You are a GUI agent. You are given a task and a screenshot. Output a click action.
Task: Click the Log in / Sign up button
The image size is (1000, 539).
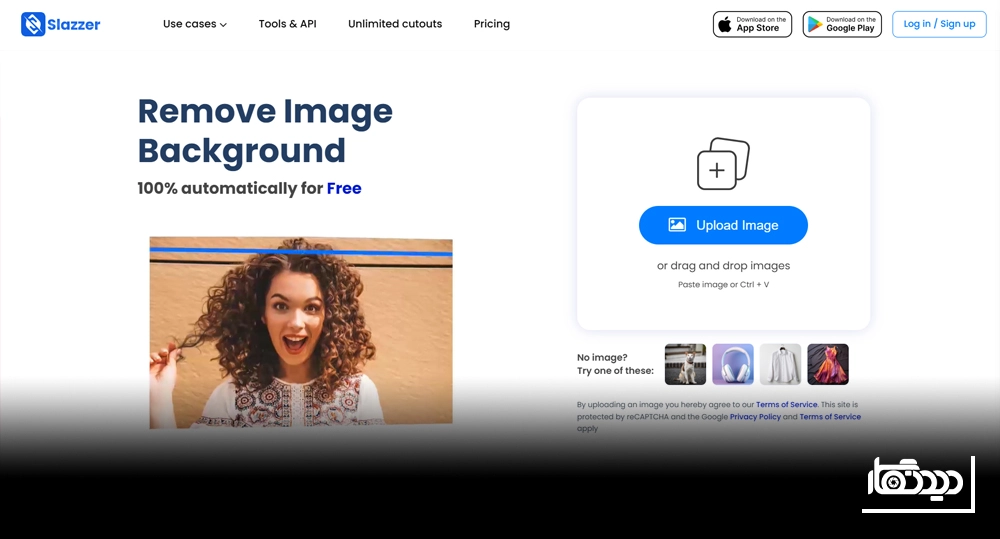coord(939,24)
